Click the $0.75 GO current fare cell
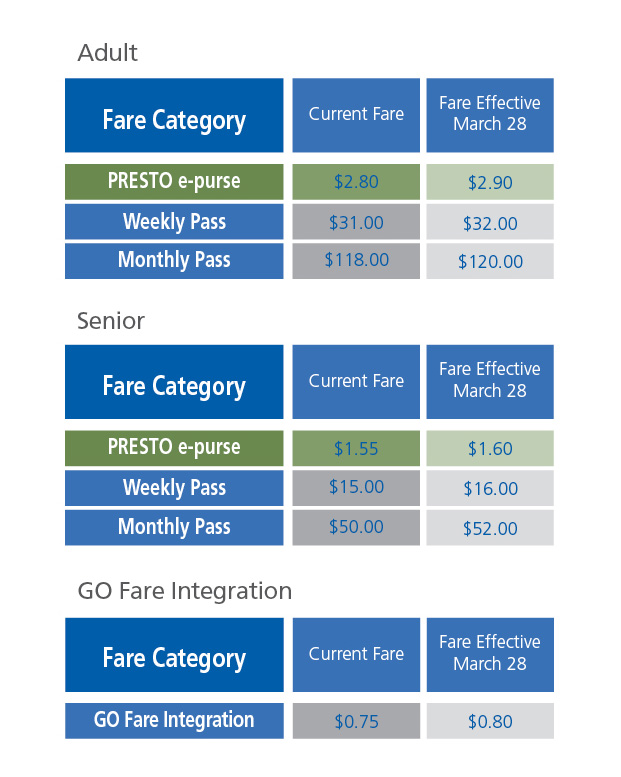The width and height of the screenshot is (621, 777). (x=356, y=721)
